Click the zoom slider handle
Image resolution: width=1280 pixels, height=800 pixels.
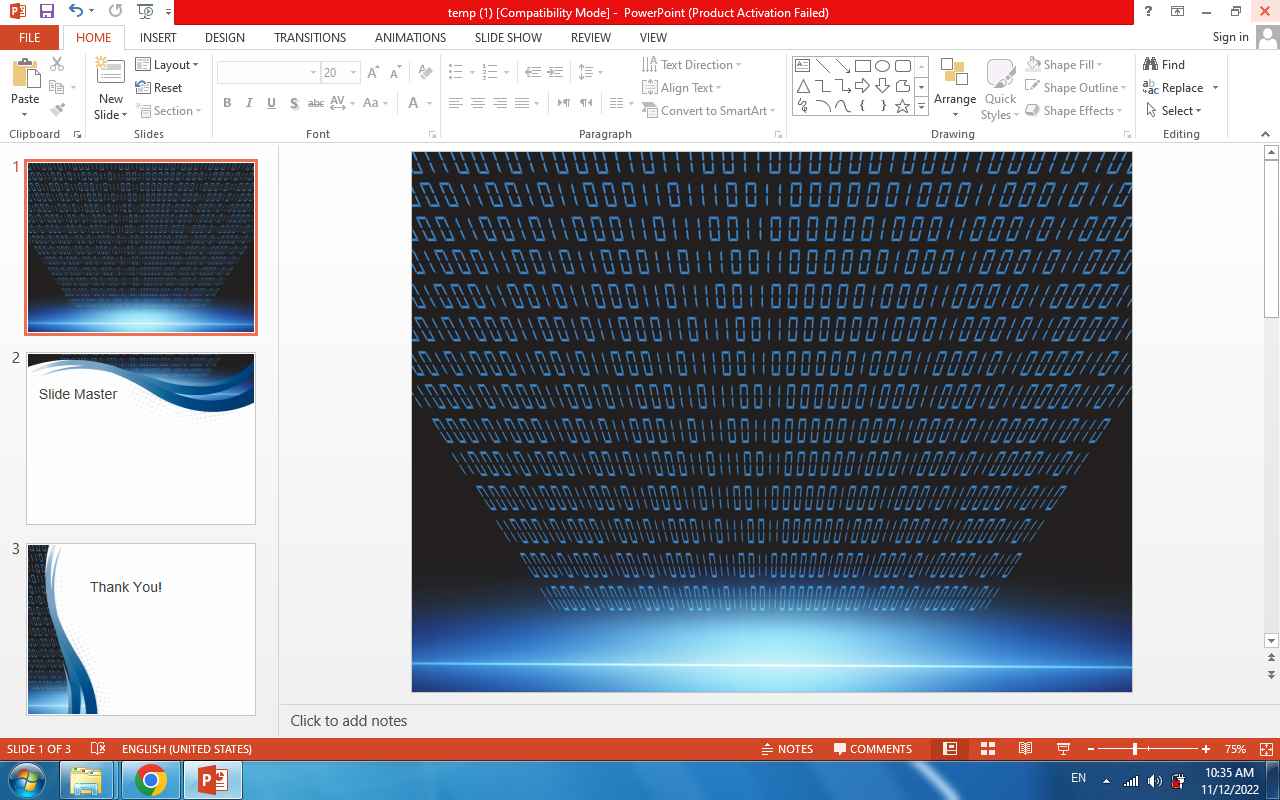coord(1135,749)
